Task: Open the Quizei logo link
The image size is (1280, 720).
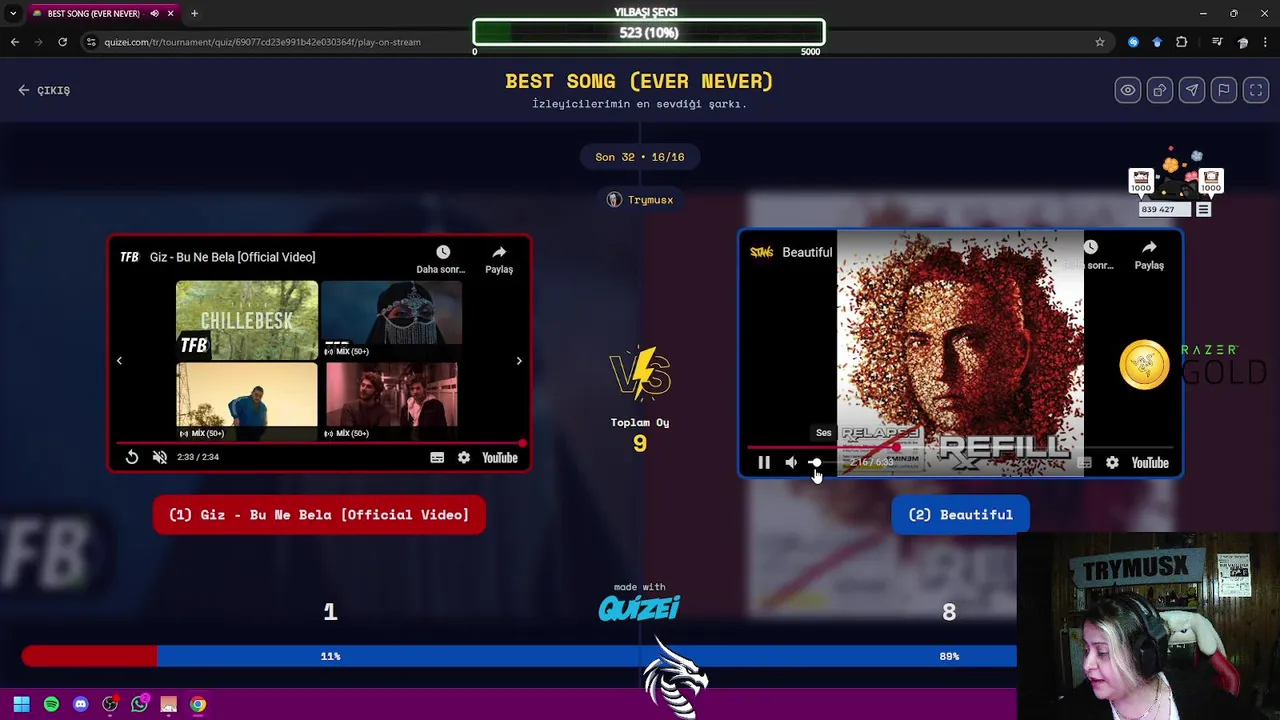Action: (639, 607)
